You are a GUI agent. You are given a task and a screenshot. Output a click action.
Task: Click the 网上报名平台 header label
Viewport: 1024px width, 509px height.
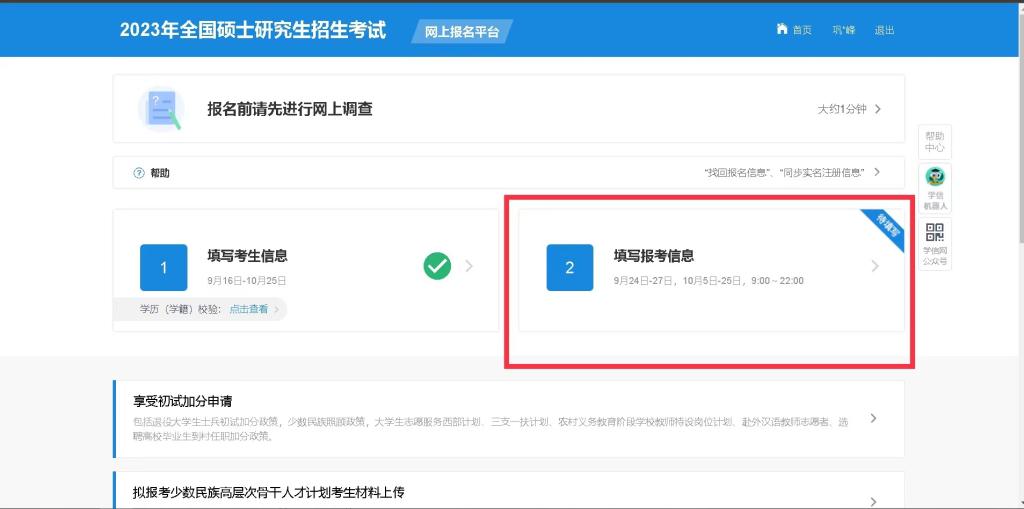[x=461, y=31]
